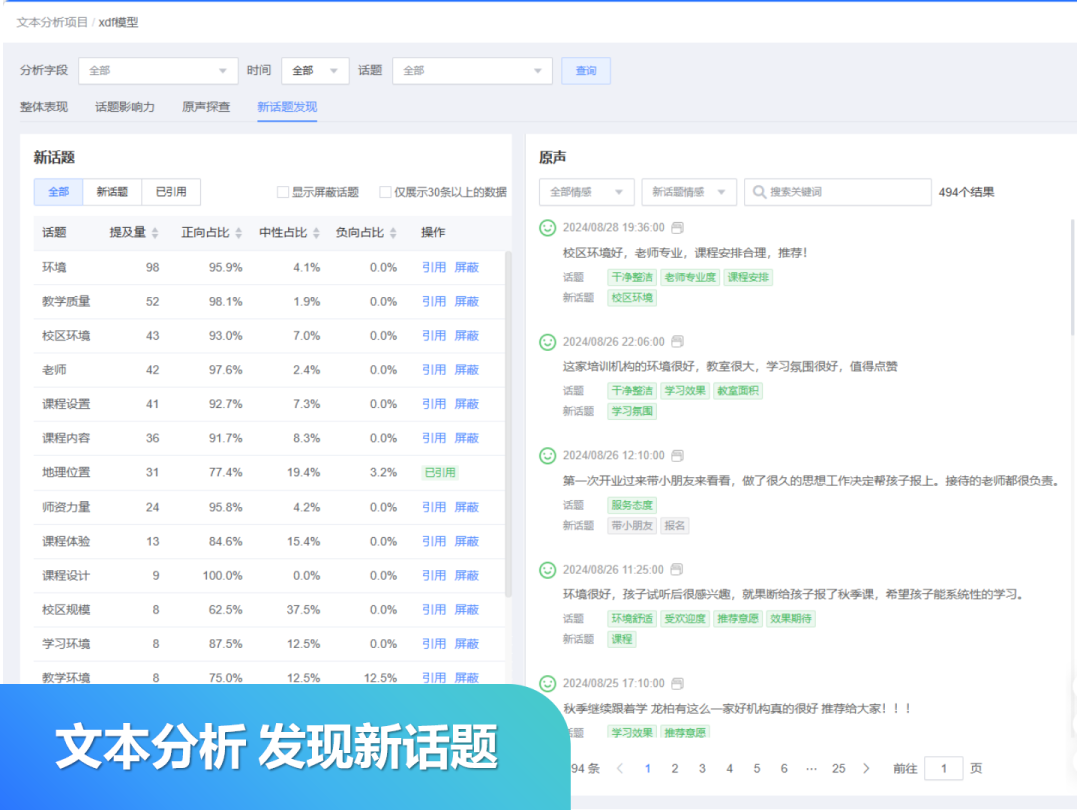Click the detail icon beside 2024/08/28 19:36:00
Viewport: 1080px width, 810px height.
click(x=677, y=227)
